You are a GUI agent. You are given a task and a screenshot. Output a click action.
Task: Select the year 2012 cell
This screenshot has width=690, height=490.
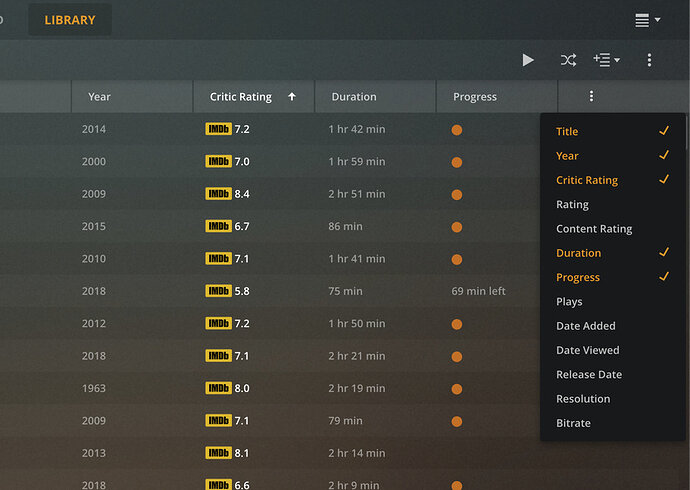coord(94,323)
